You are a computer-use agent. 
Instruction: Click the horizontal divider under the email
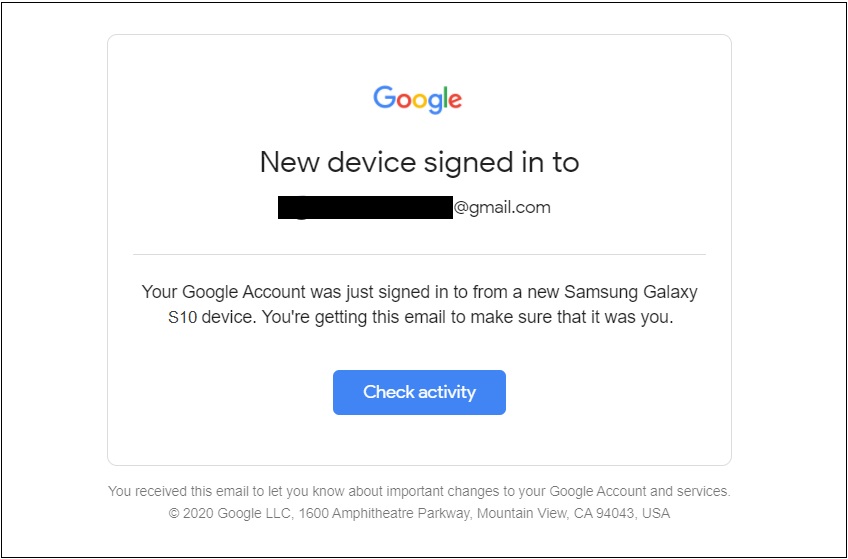pyautogui.click(x=419, y=254)
